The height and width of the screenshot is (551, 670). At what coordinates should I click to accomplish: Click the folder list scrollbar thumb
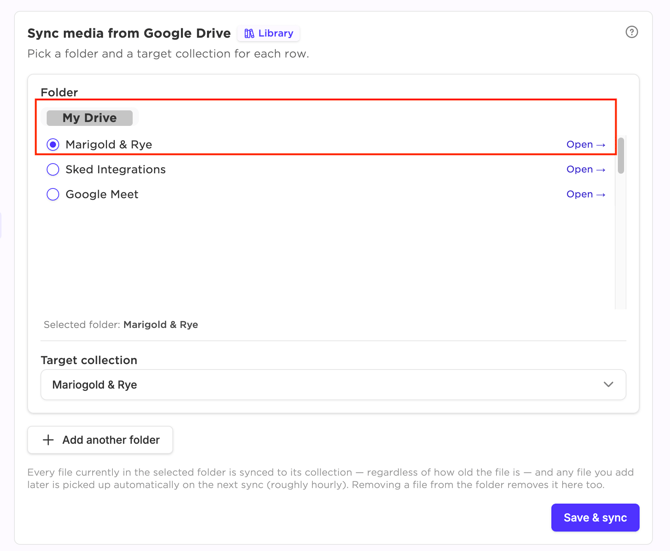[621, 155]
